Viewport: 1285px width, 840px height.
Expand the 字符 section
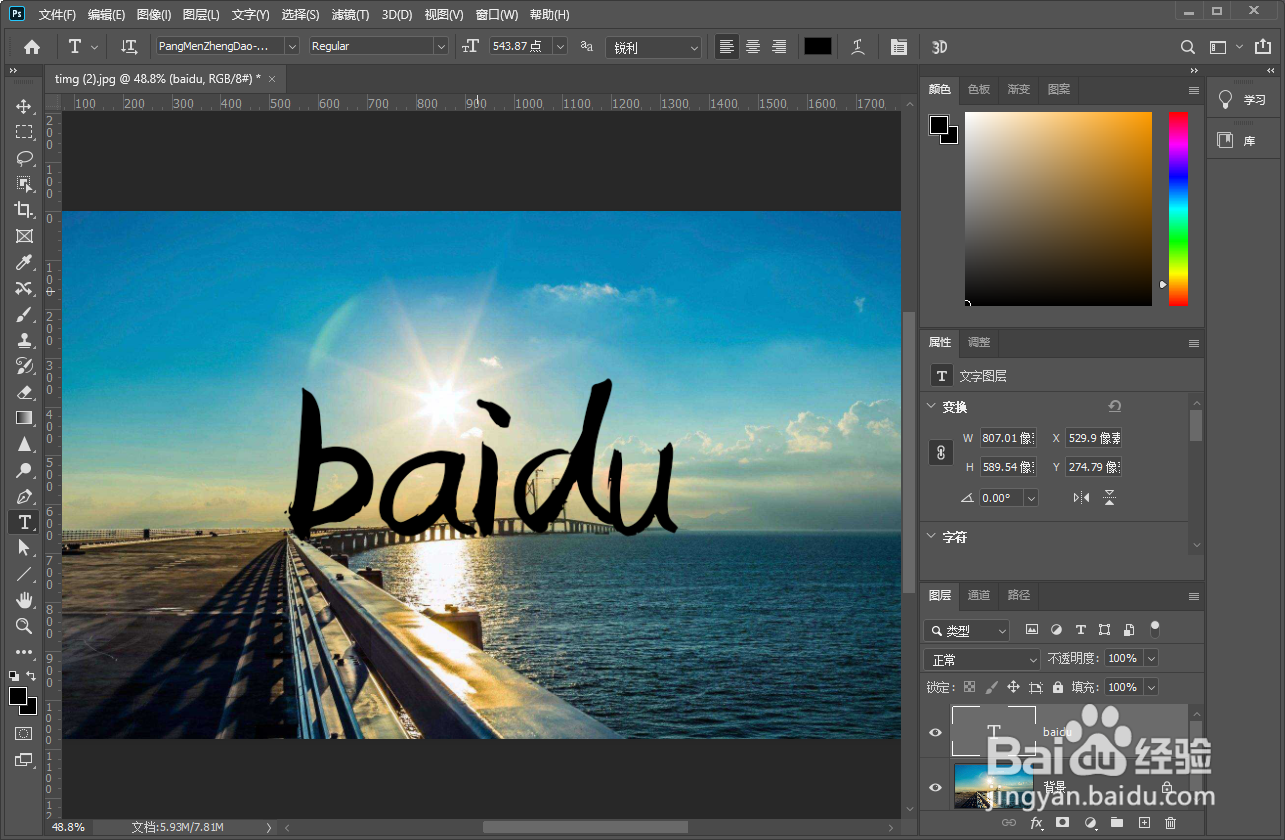(x=931, y=537)
